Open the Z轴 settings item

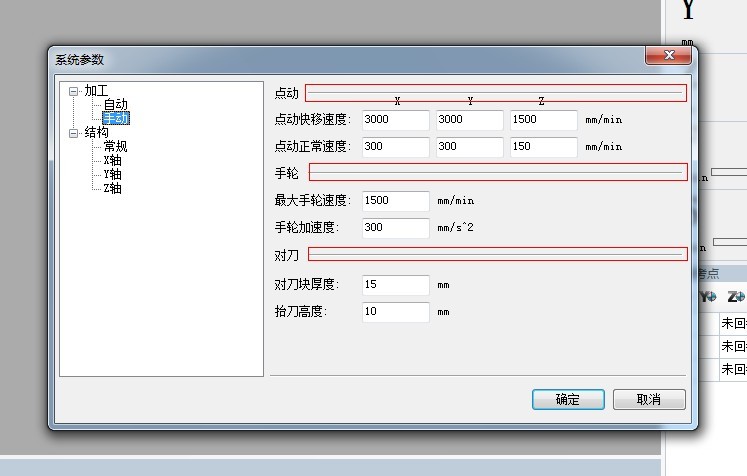pyautogui.click(x=113, y=188)
